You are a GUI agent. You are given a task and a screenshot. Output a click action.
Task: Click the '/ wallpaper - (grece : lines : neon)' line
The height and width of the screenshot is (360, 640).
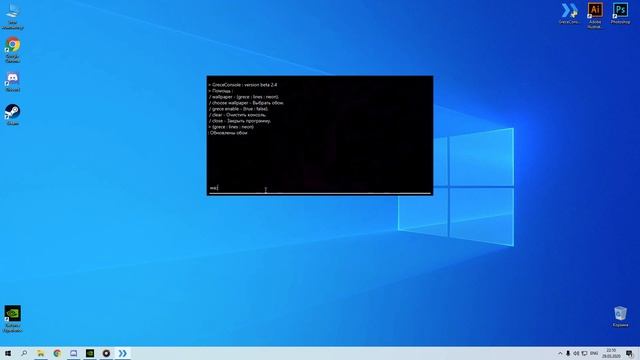[x=244, y=97]
